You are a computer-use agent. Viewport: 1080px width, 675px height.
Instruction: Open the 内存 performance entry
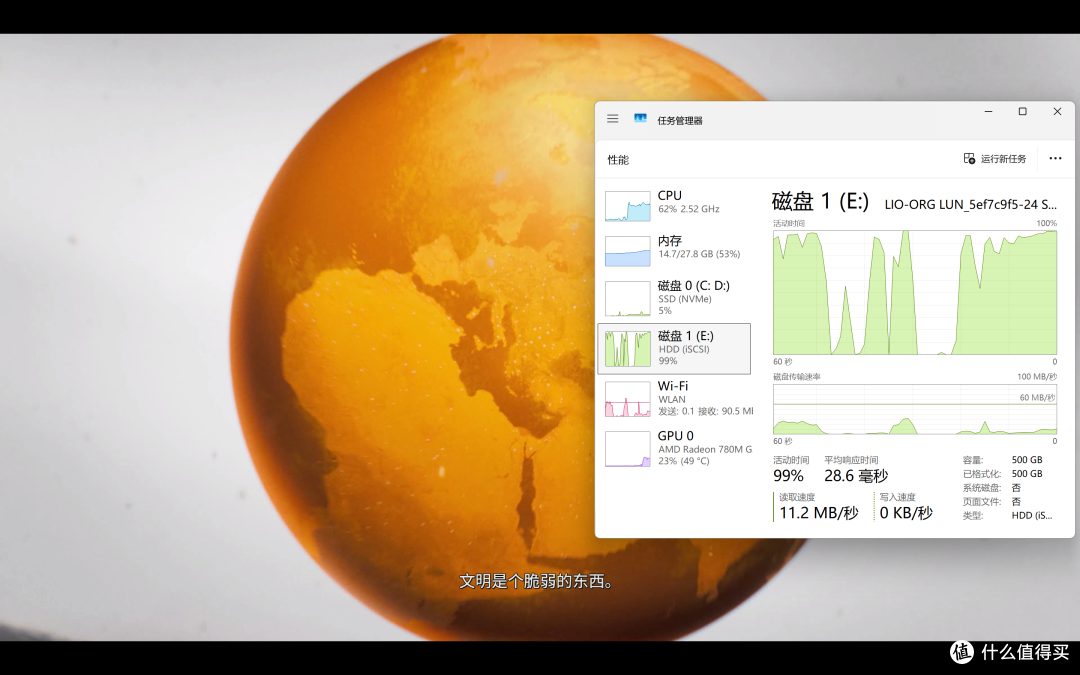point(674,251)
